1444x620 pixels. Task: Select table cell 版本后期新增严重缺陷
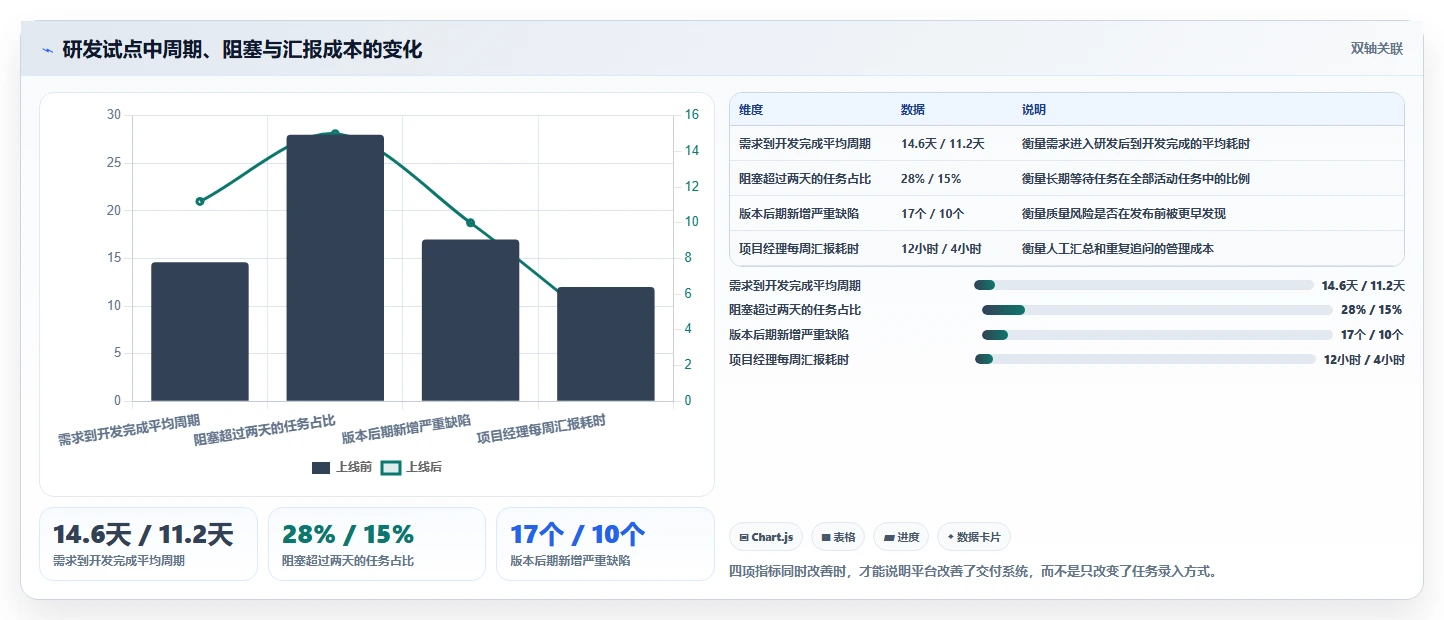799,214
